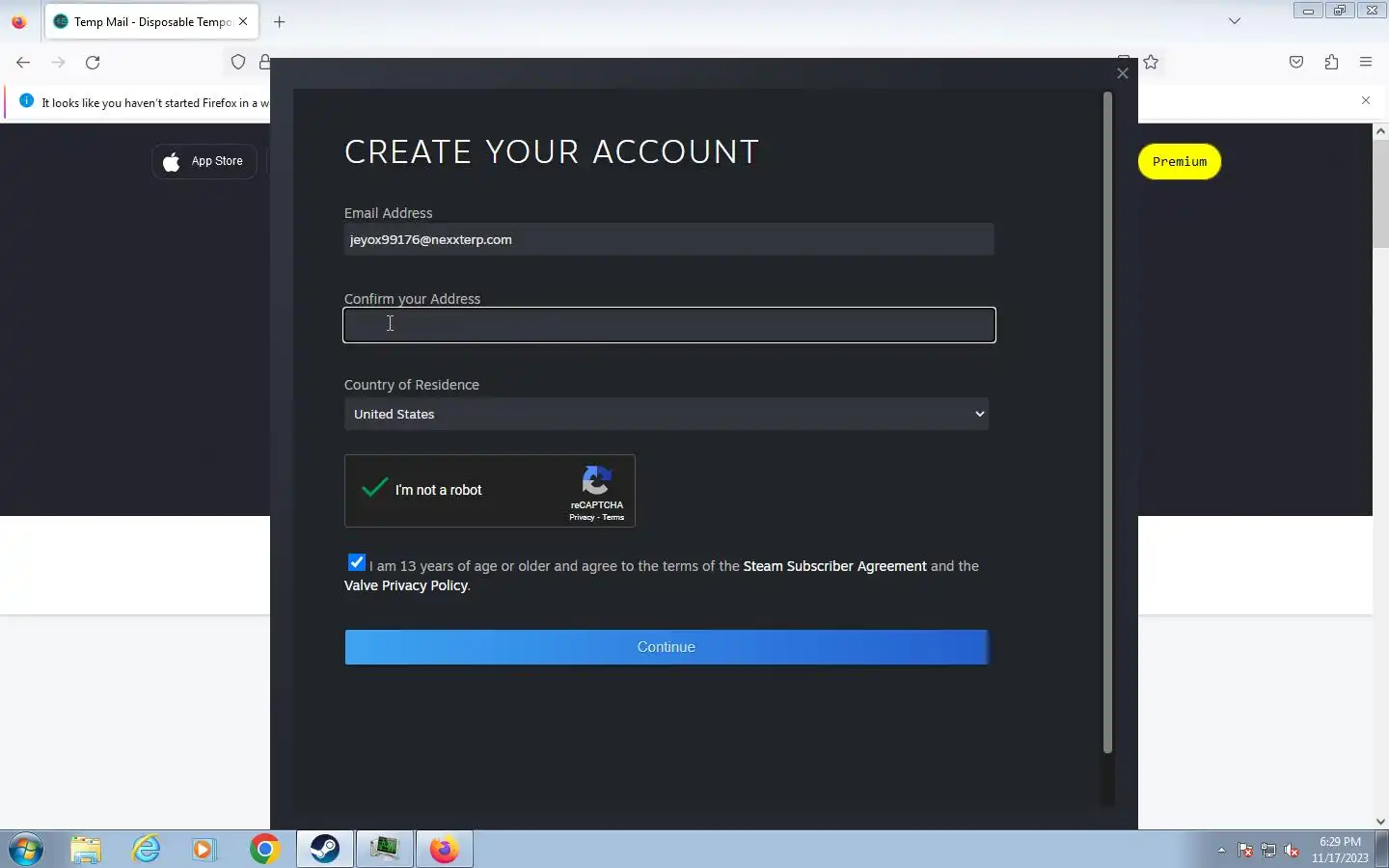The width and height of the screenshot is (1389, 868).
Task: Open the reCAPTCHA Terms link
Action: click(x=613, y=518)
